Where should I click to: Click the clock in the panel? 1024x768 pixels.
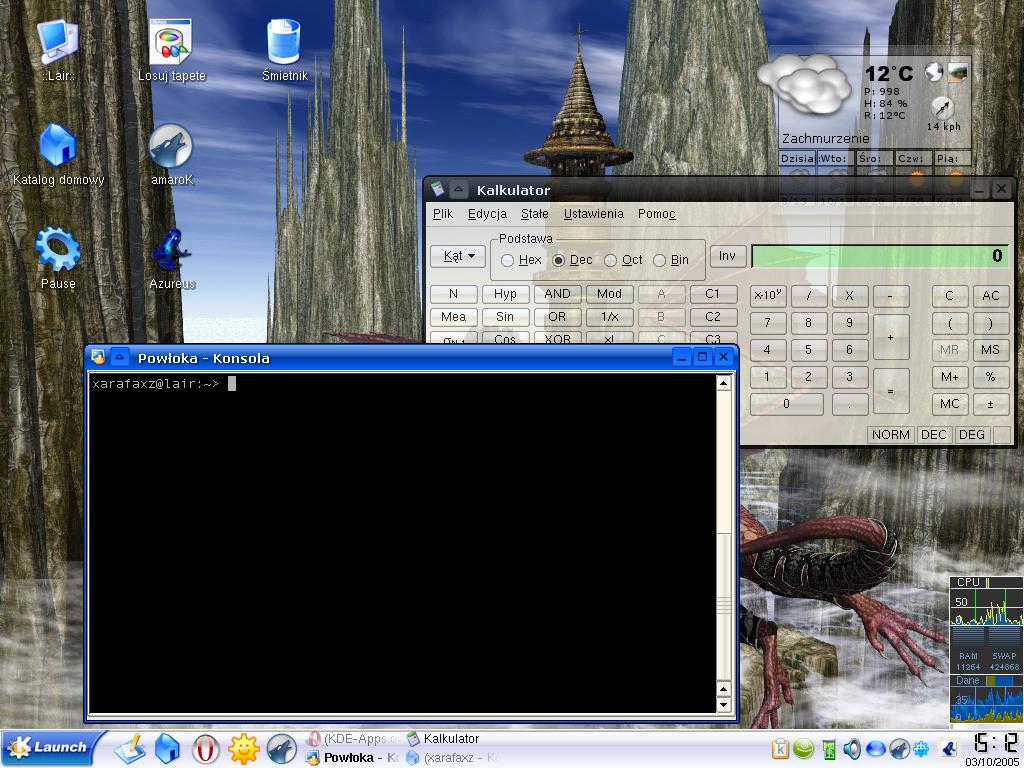click(995, 743)
